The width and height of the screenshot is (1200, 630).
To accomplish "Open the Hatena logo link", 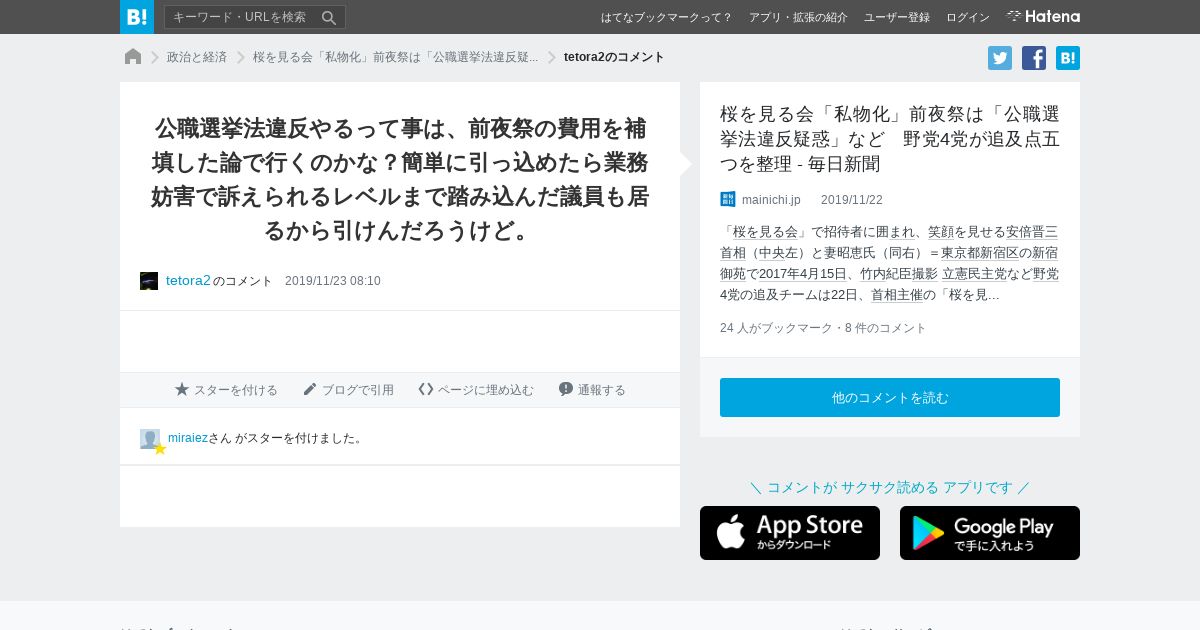I will [x=1043, y=17].
